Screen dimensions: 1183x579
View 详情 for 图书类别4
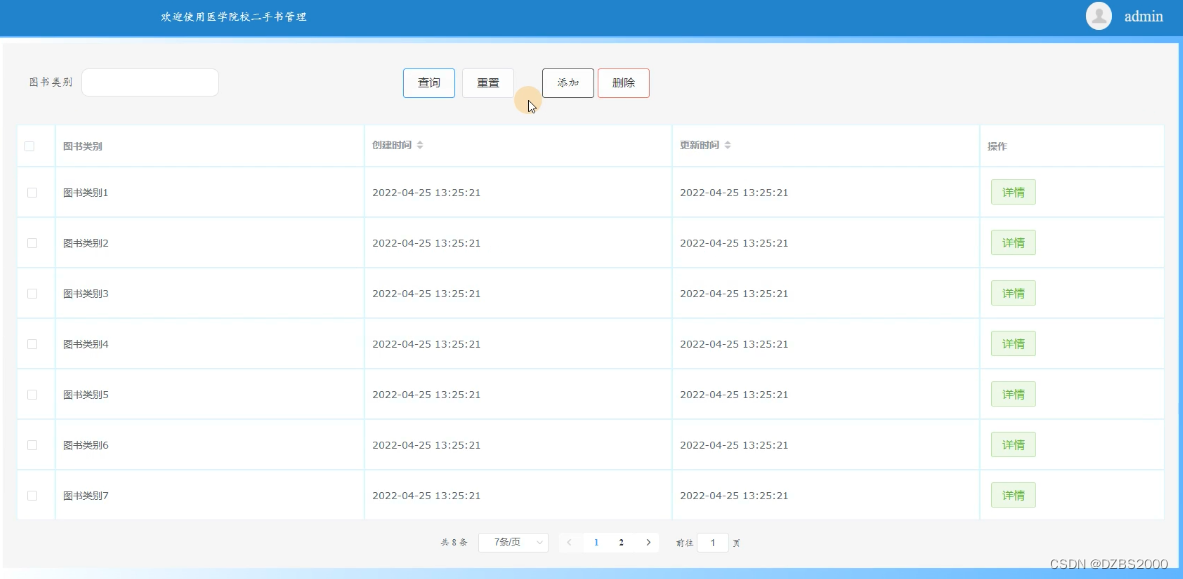(x=1012, y=343)
